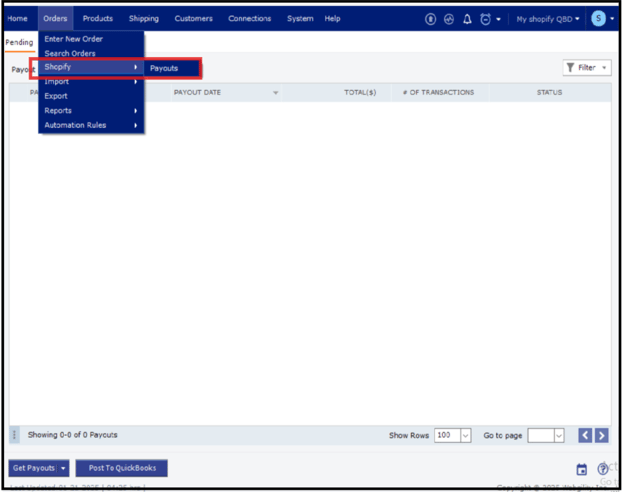The width and height of the screenshot is (624, 492).
Task: Click the alarm clock icon
Action: (485, 19)
